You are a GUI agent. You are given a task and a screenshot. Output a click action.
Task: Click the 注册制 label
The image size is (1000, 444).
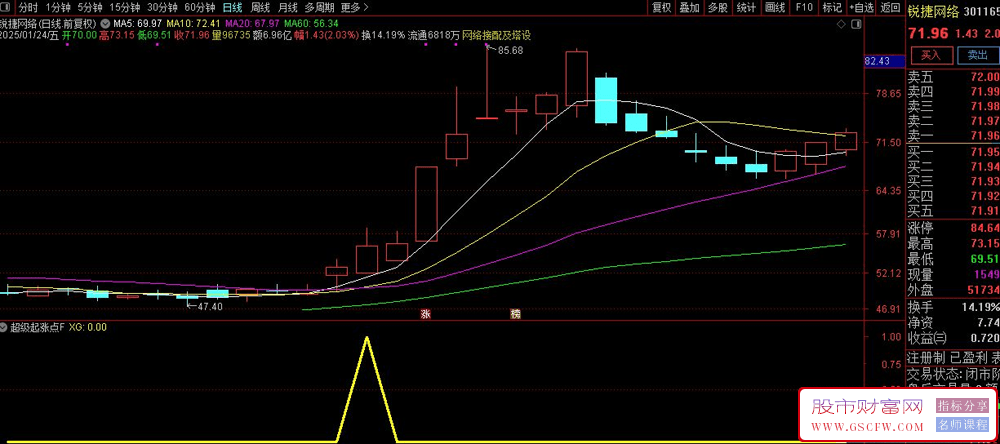[926, 358]
